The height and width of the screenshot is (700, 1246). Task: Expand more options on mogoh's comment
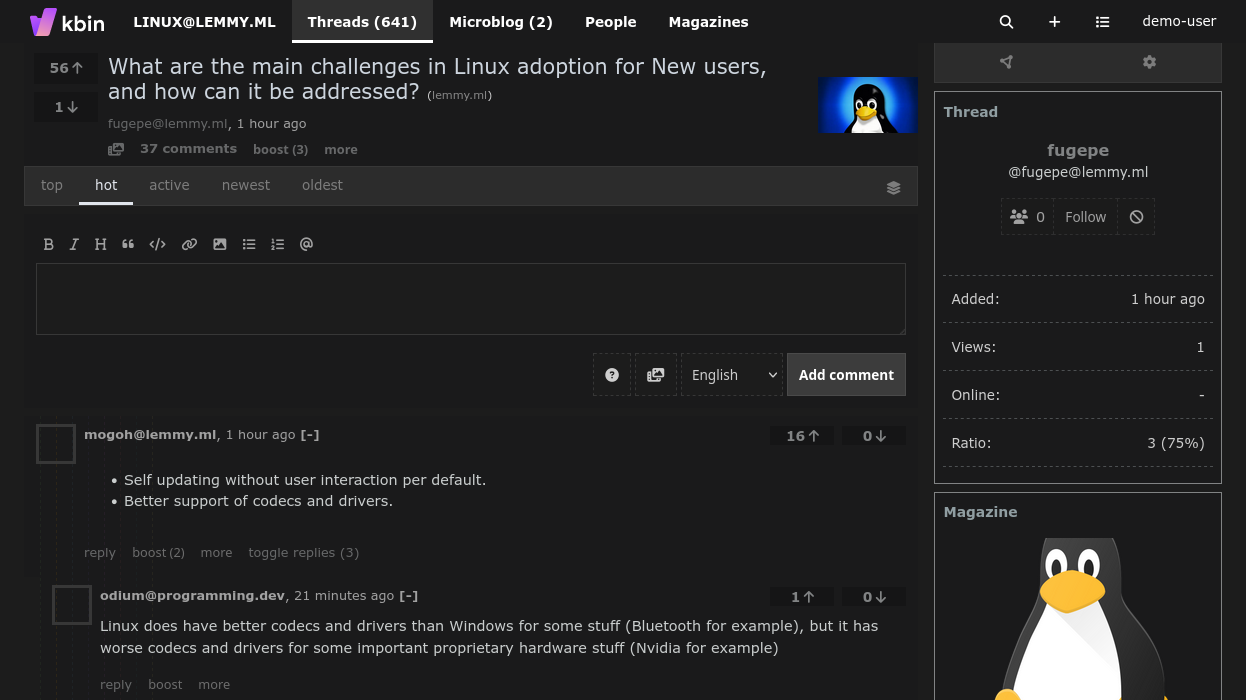click(216, 553)
